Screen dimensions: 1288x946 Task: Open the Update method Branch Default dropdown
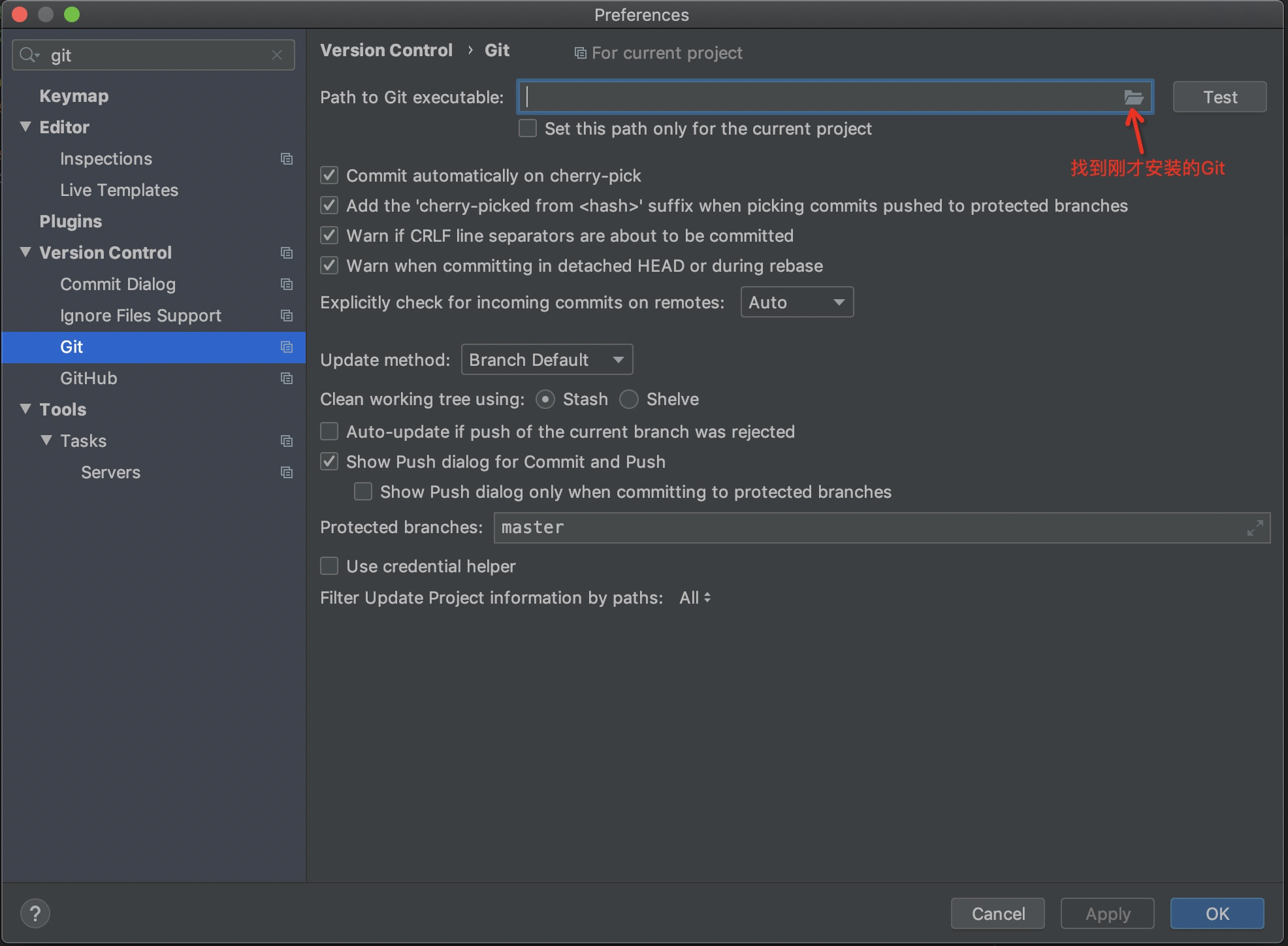pyautogui.click(x=547, y=360)
